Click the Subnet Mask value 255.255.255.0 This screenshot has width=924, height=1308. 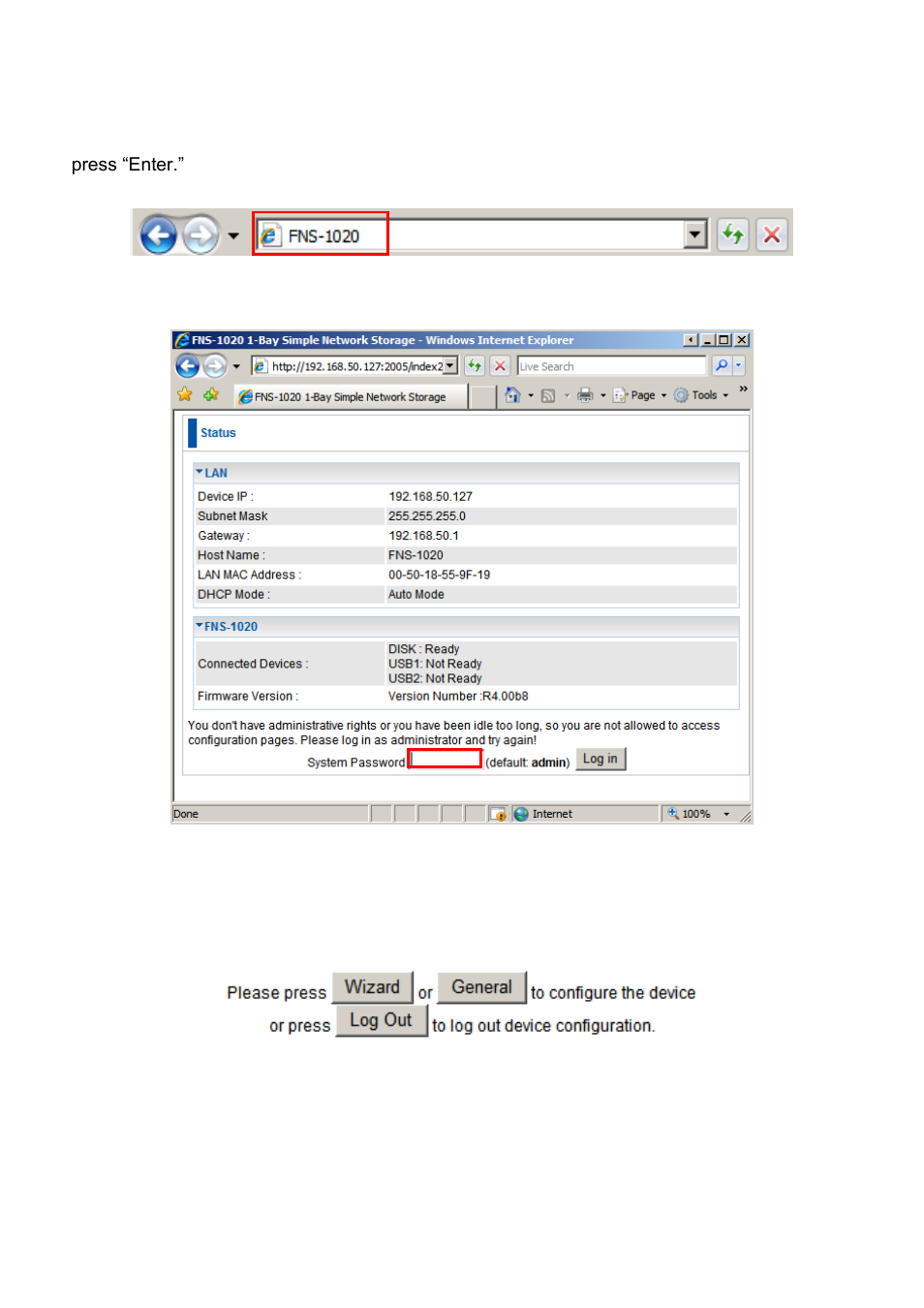click(x=427, y=516)
